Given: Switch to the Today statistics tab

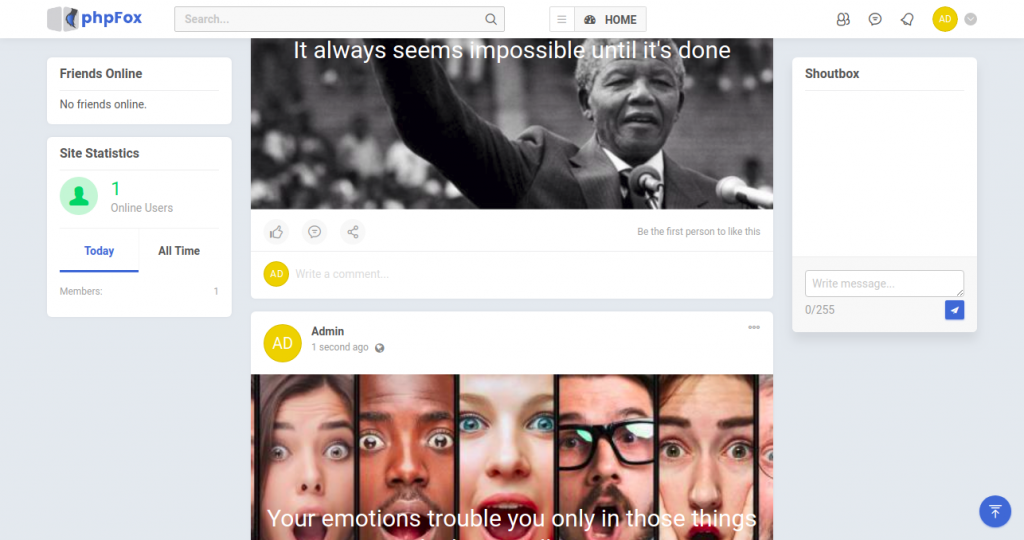Looking at the screenshot, I should (99, 251).
